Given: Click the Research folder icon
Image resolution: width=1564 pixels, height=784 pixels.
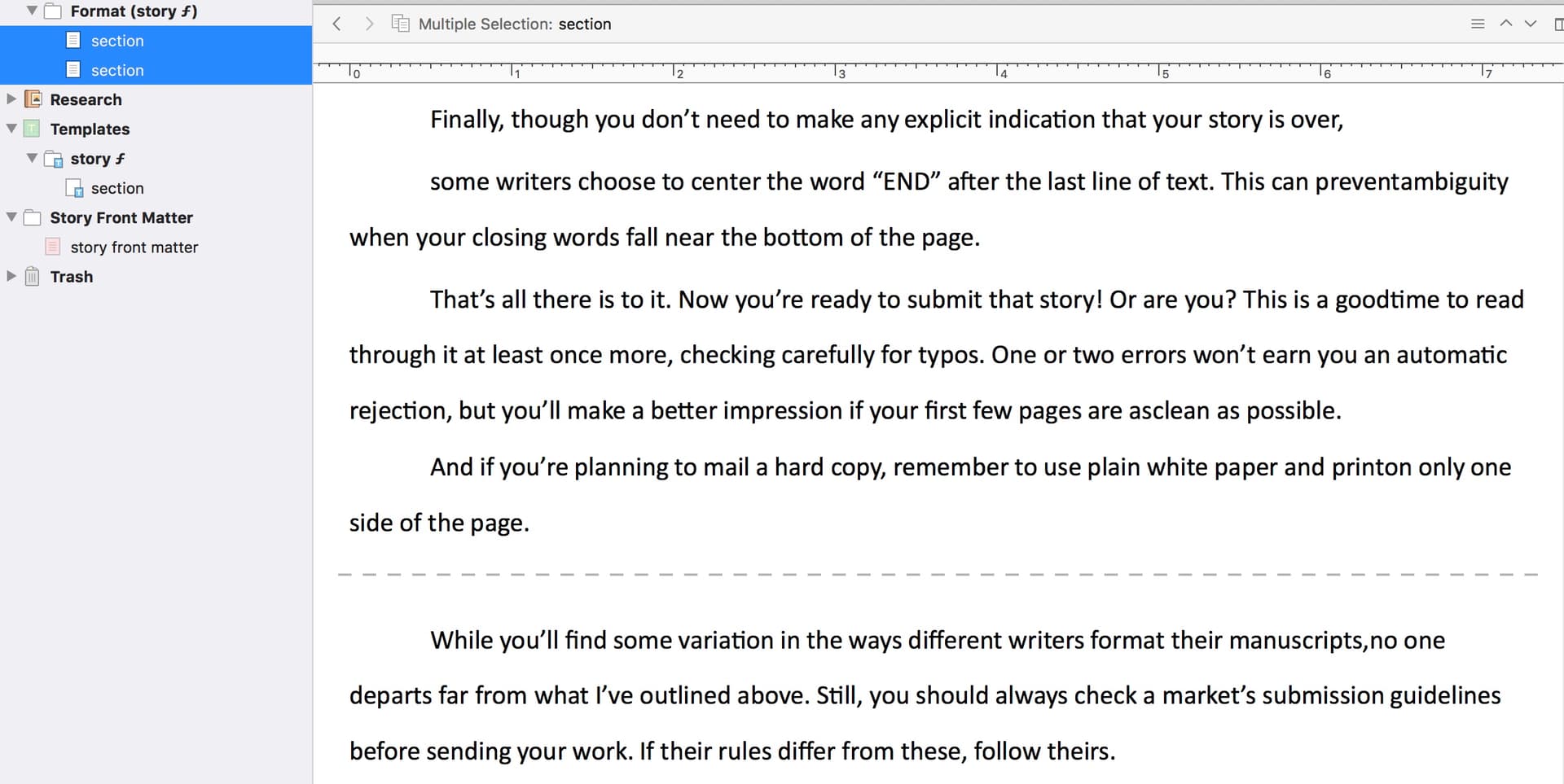Looking at the screenshot, I should click(33, 99).
